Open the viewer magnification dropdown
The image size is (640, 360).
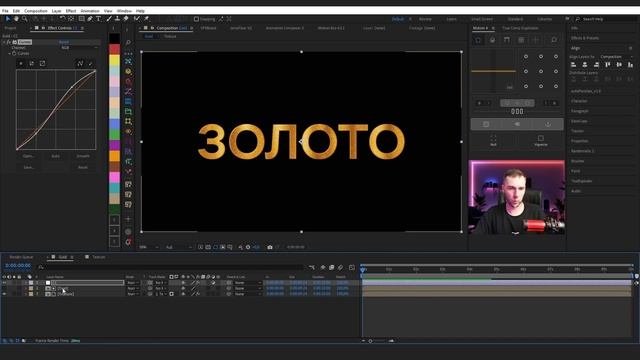(149, 247)
